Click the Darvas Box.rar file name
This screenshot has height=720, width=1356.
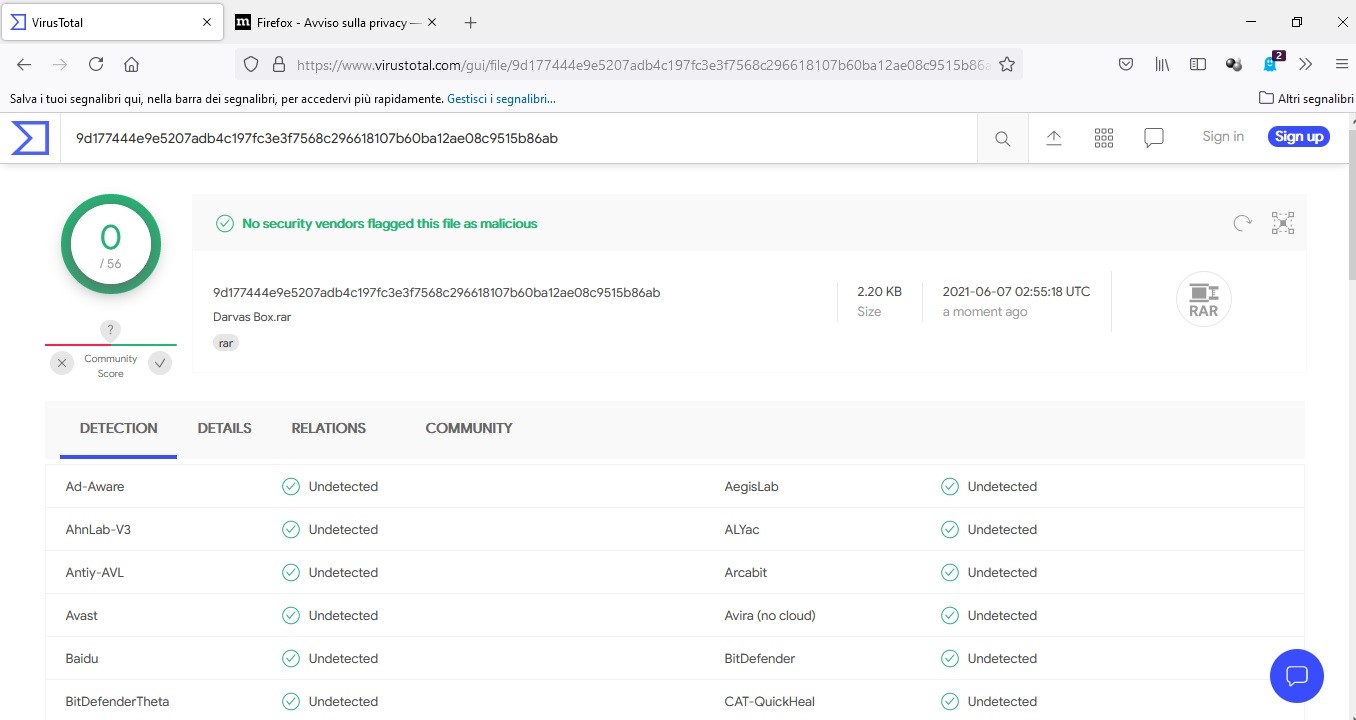(x=252, y=317)
